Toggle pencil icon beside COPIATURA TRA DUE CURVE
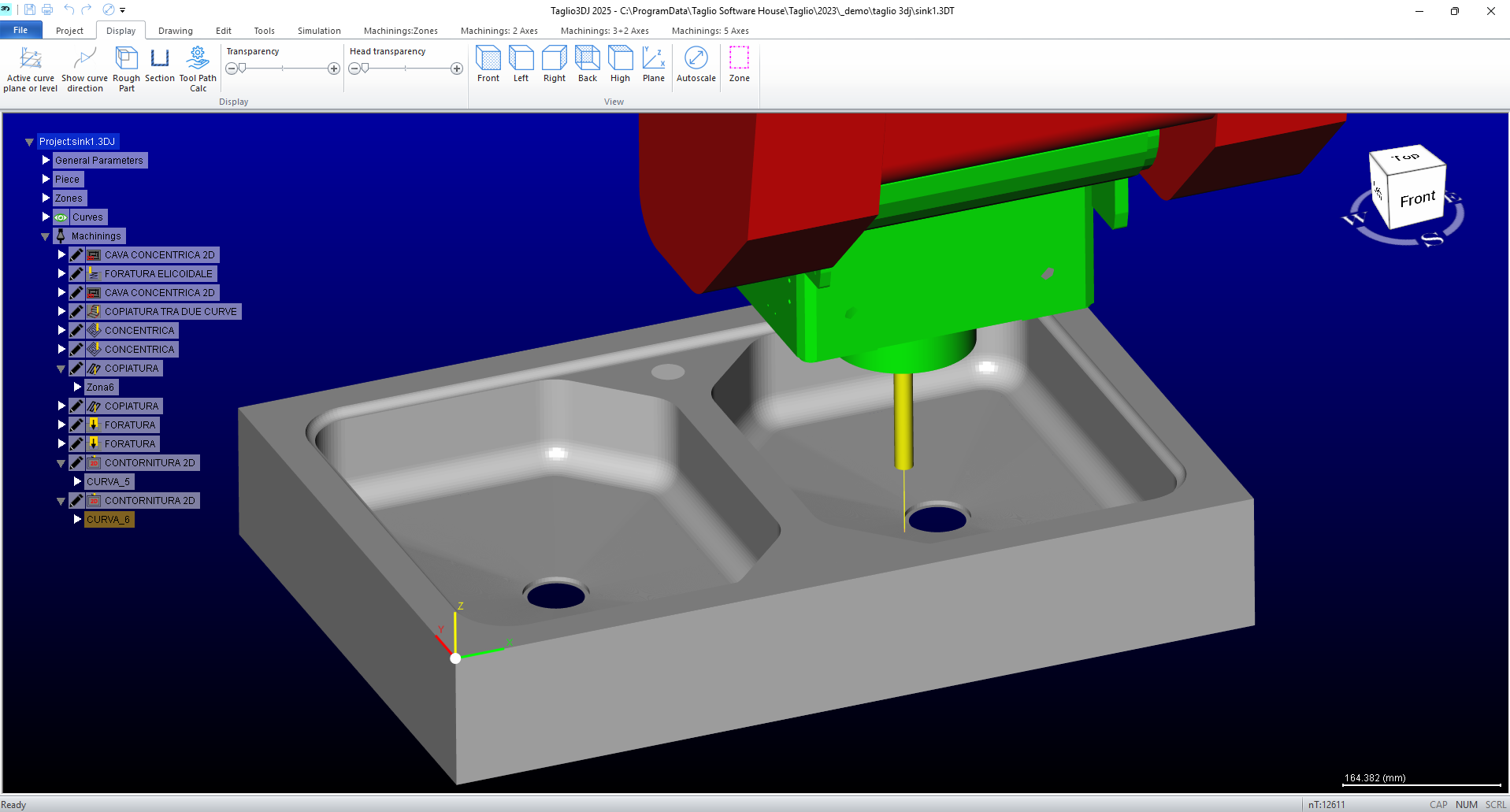This screenshot has height=812, width=1510. pos(76,312)
